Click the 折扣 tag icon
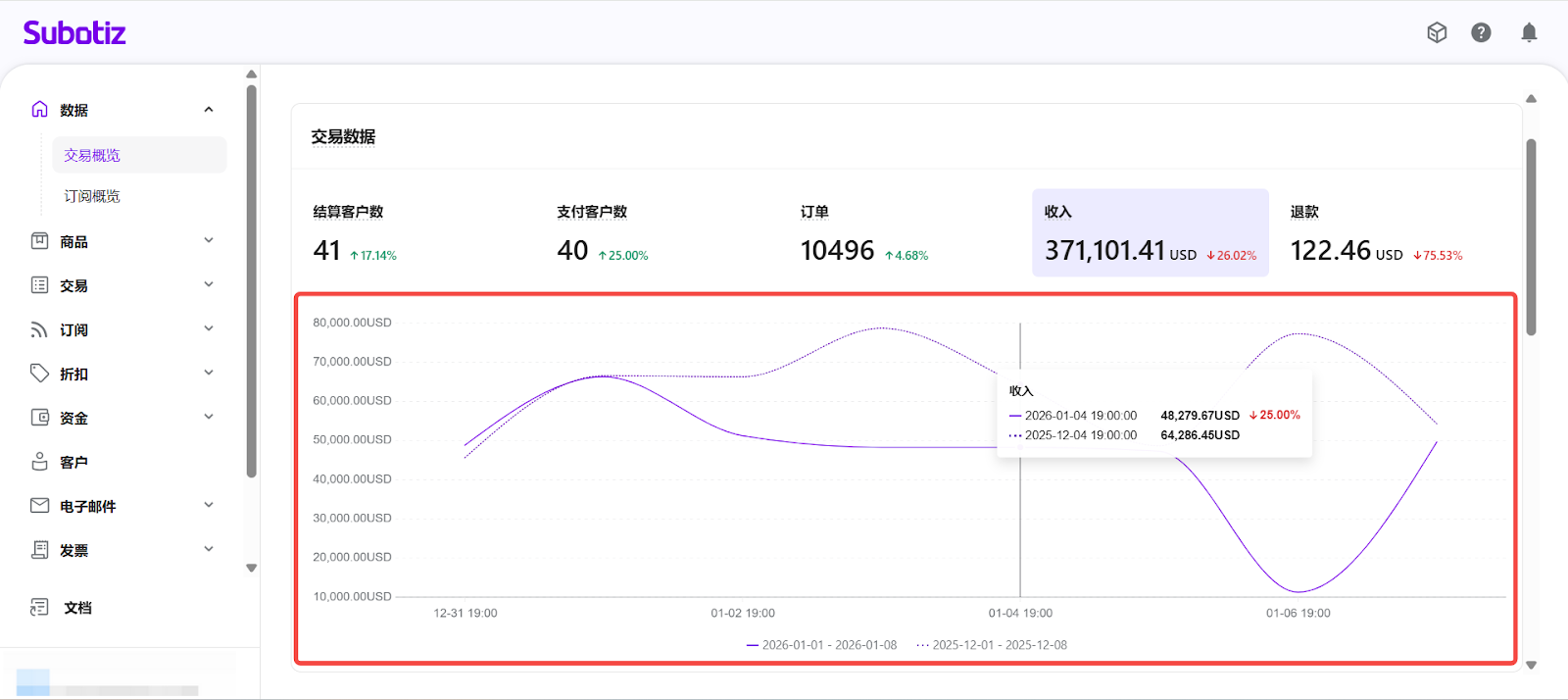The height and width of the screenshot is (700, 1568). [x=39, y=374]
